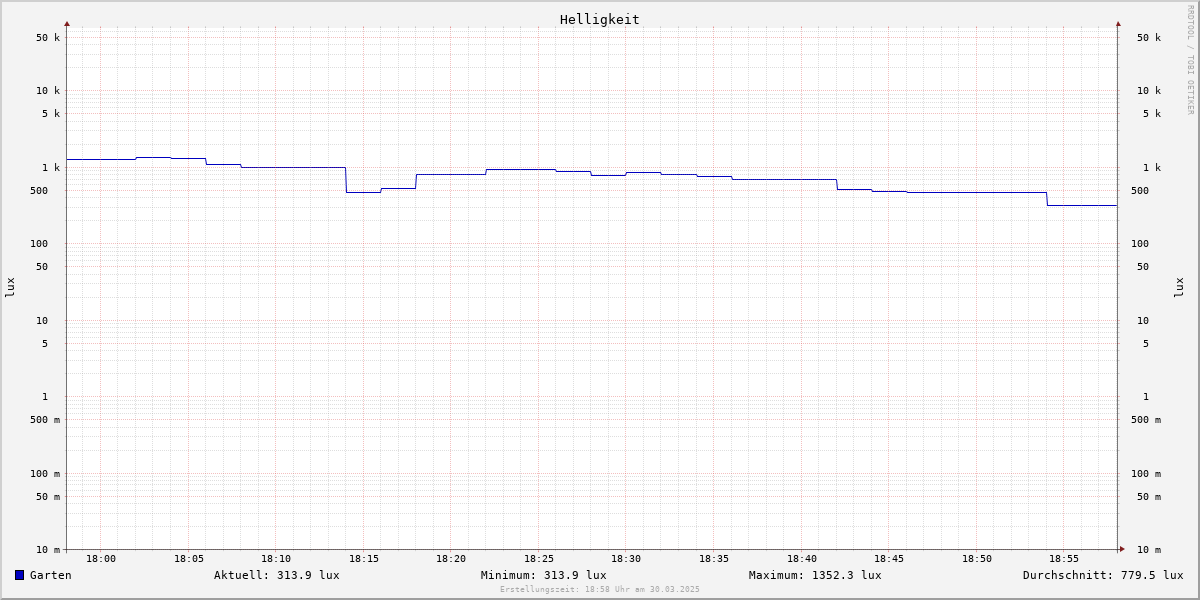Image resolution: width=1200 pixels, height=600 pixels.
Task: Click the left axis 1 k label
Action: pyautogui.click(x=51, y=168)
